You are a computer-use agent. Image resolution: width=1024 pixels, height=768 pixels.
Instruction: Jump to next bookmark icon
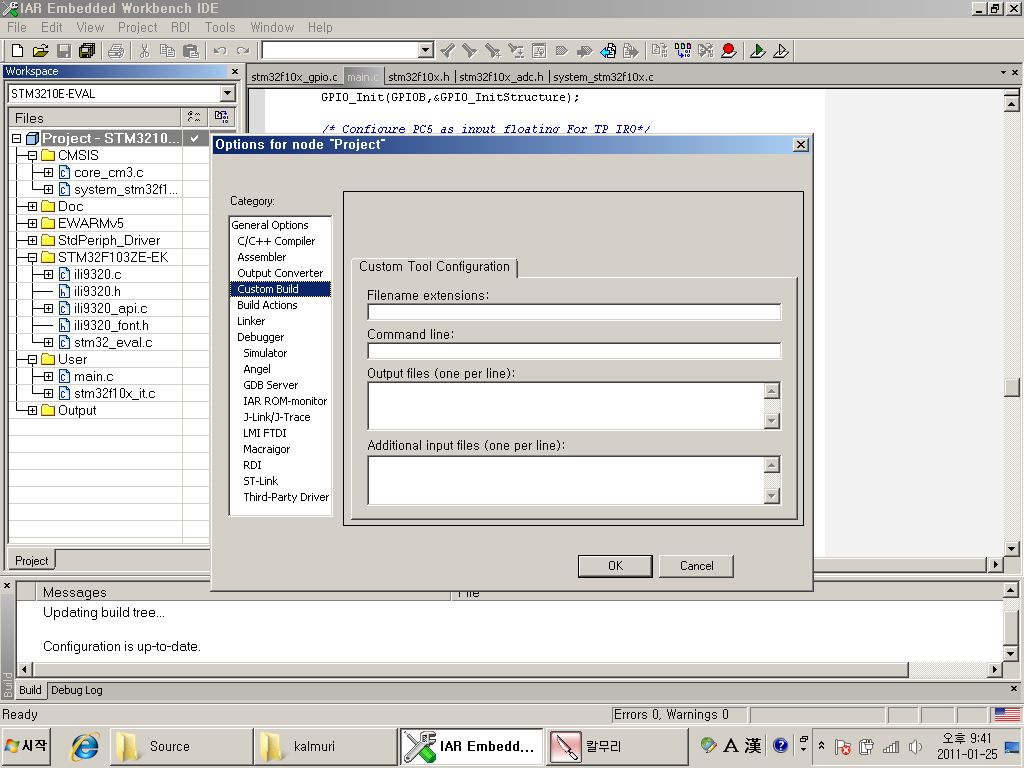click(584, 51)
